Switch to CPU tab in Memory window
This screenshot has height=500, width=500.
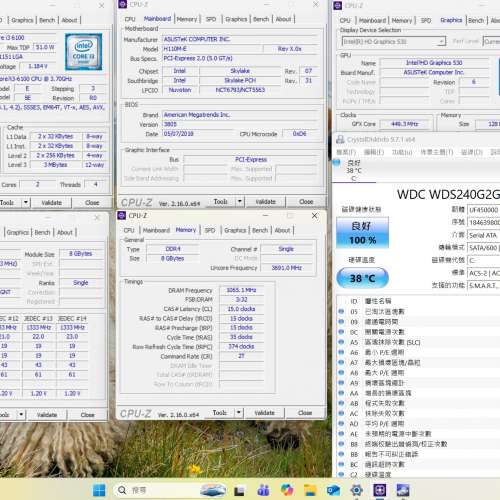129,230
